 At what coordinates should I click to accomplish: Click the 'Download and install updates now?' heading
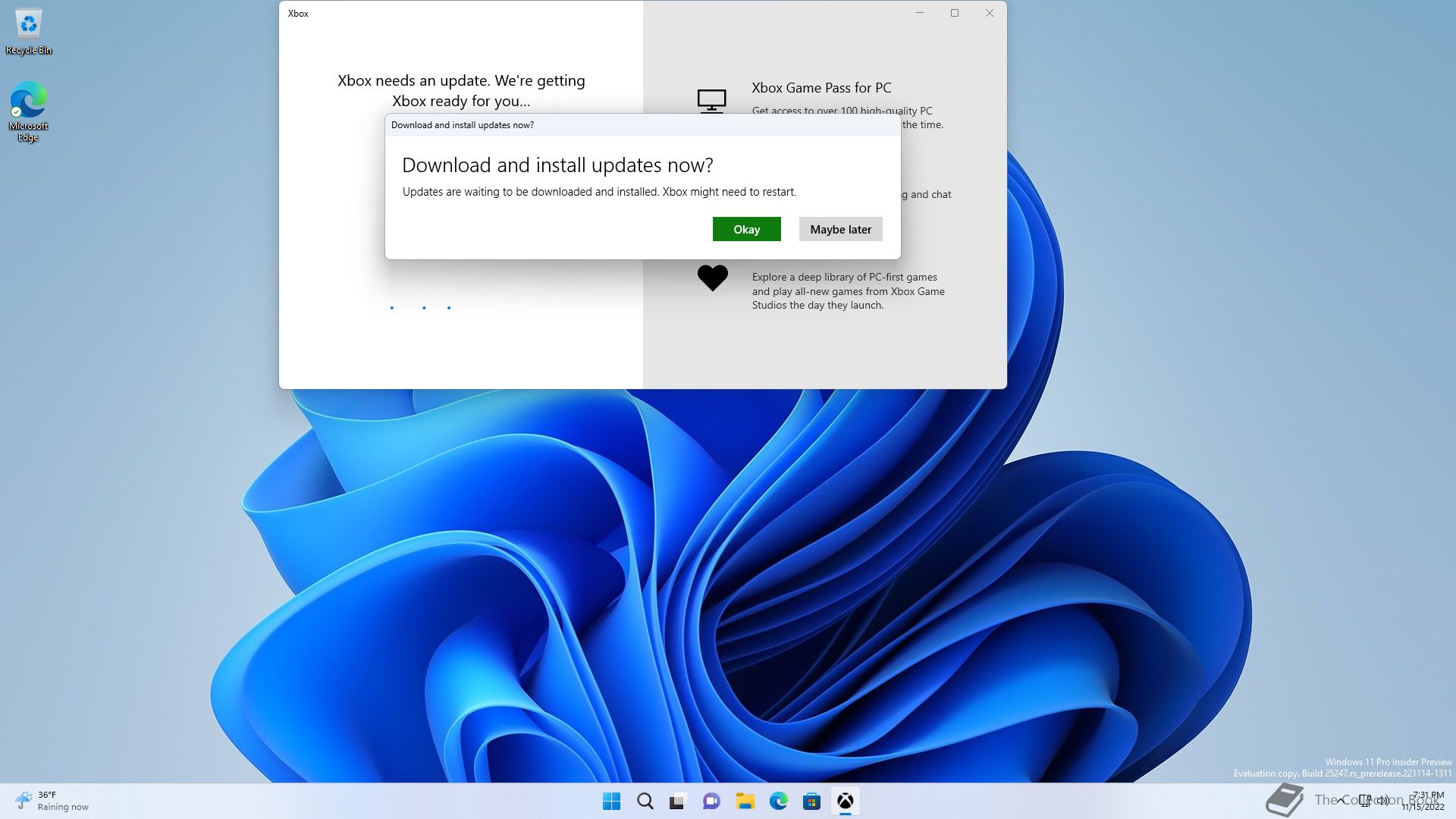click(x=557, y=165)
